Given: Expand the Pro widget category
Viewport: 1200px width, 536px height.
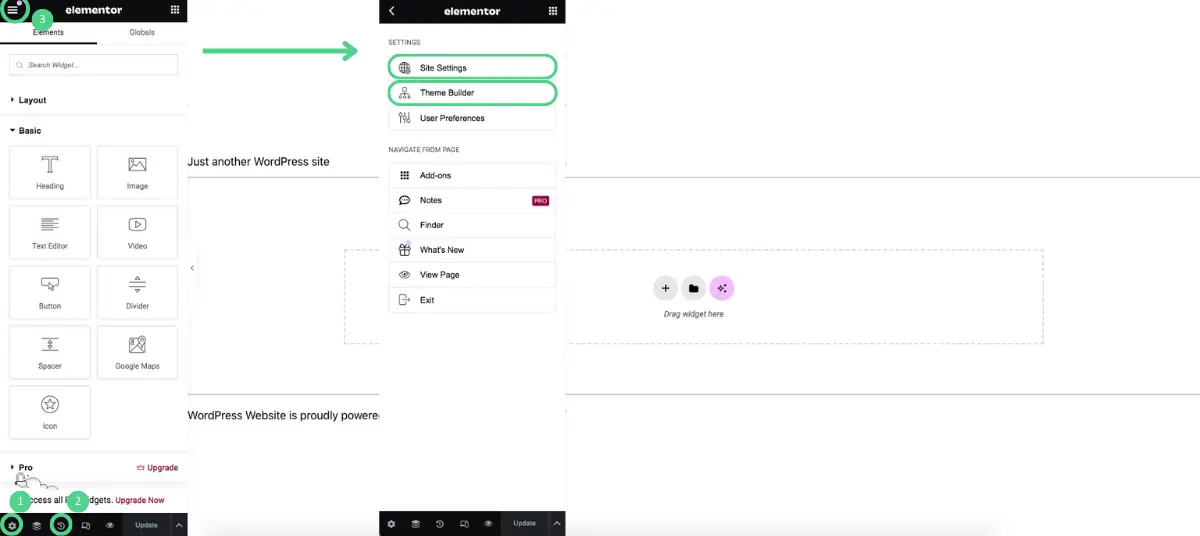Looking at the screenshot, I should click(x=26, y=467).
